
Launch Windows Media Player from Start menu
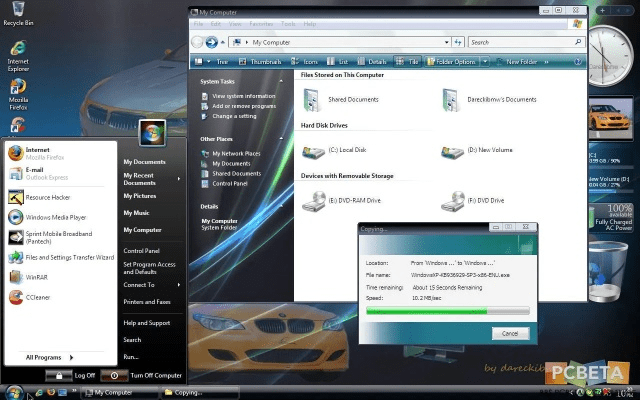pos(53,217)
